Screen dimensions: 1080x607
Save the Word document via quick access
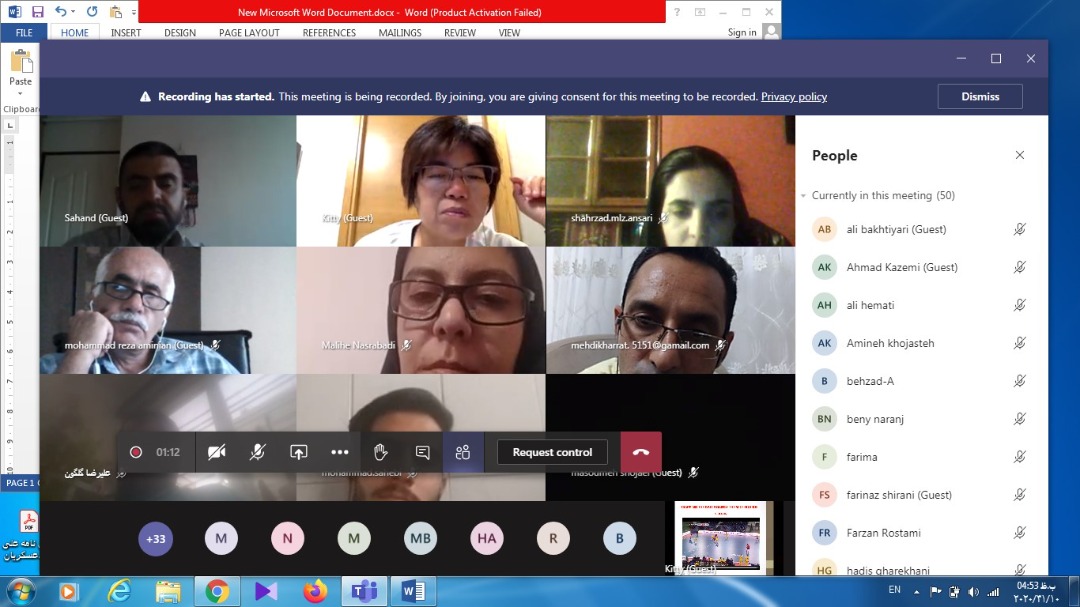(x=38, y=12)
